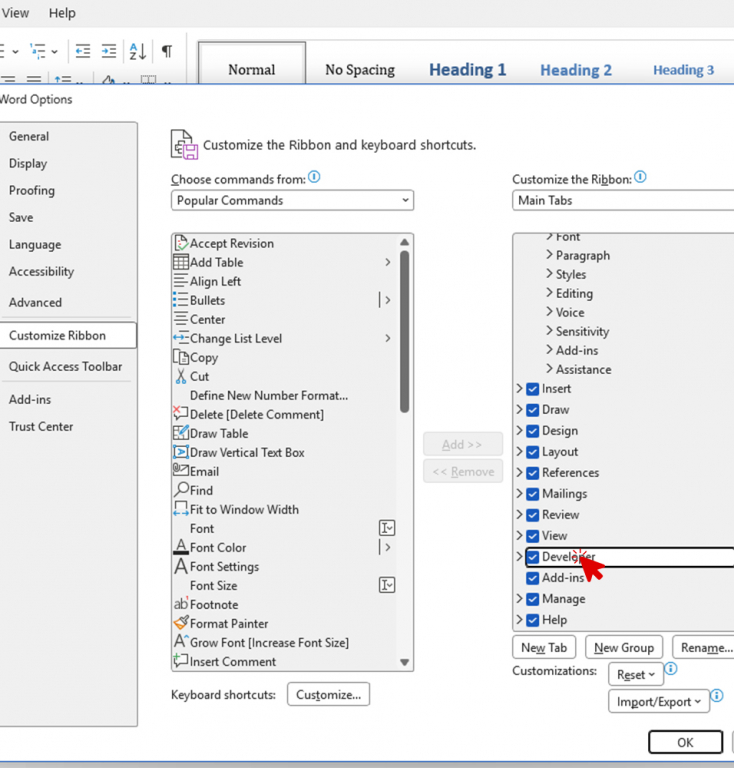Expand the Help tab node
The image size is (734, 768).
[x=520, y=620]
